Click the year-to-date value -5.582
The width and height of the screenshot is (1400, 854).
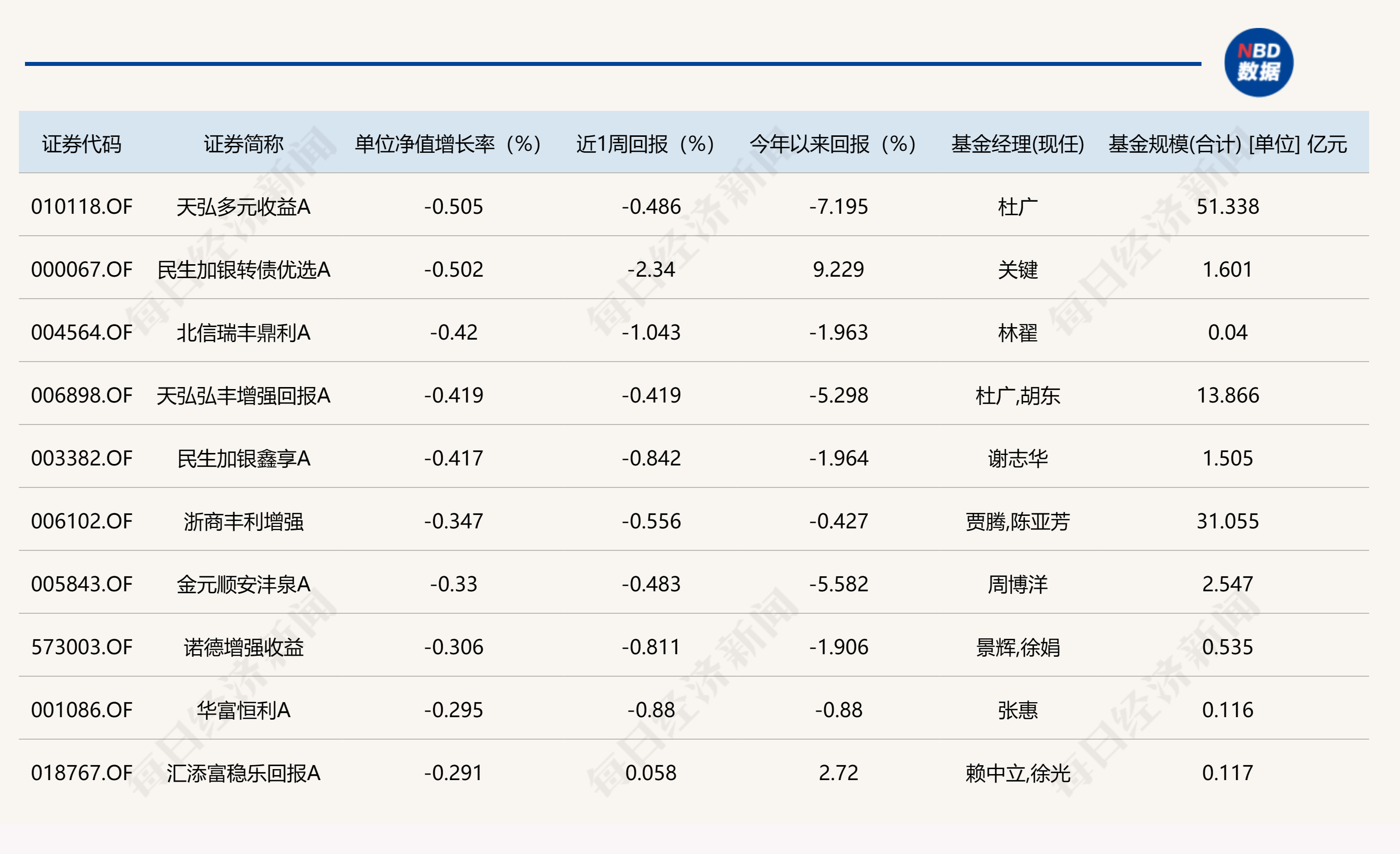coord(838,585)
